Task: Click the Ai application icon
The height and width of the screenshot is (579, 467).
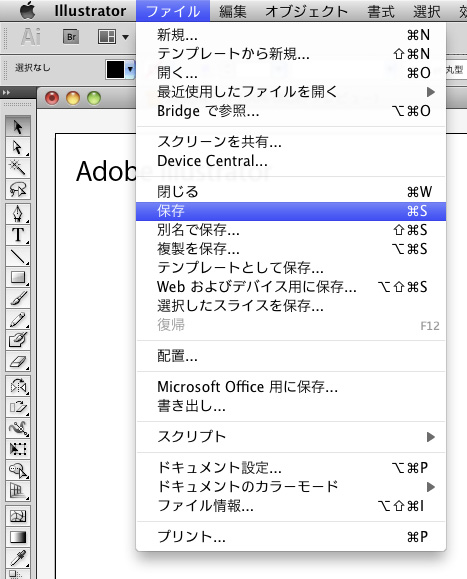Action: [x=31, y=37]
